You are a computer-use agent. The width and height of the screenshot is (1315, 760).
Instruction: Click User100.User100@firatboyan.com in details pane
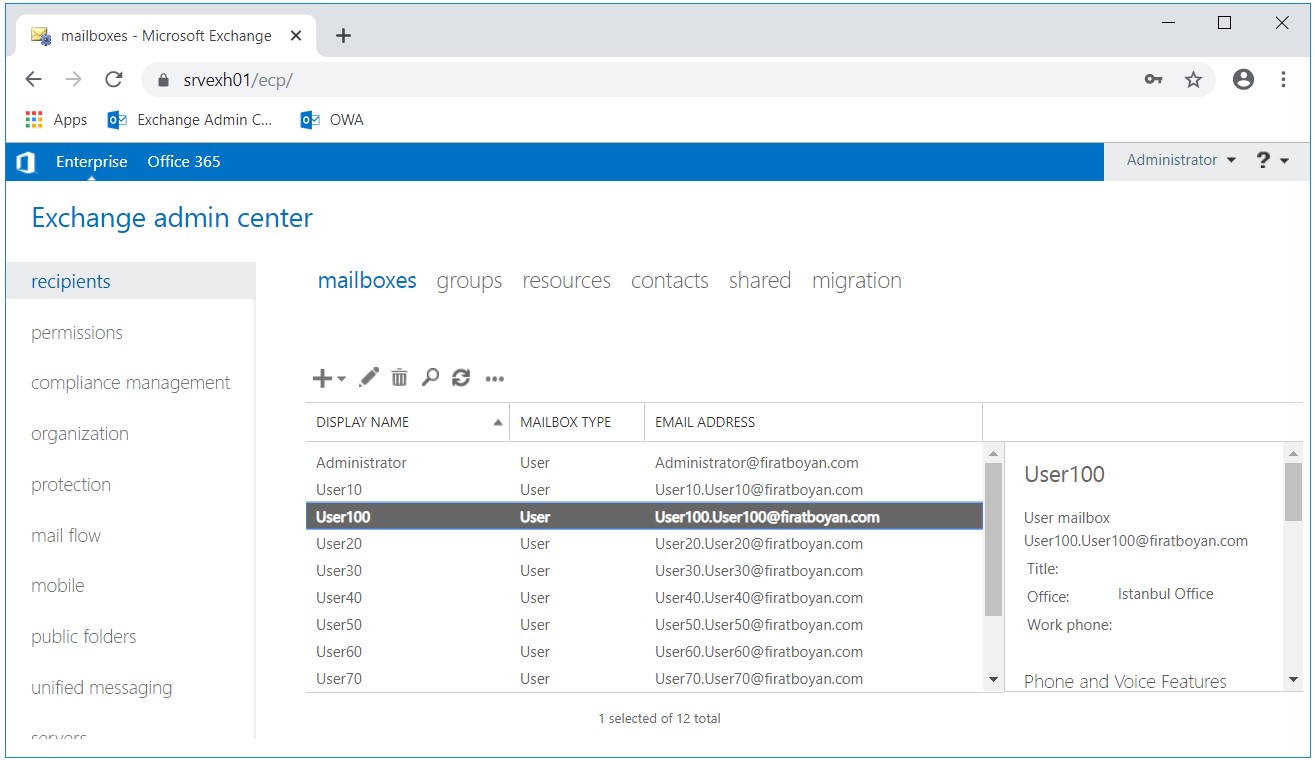click(x=1136, y=541)
